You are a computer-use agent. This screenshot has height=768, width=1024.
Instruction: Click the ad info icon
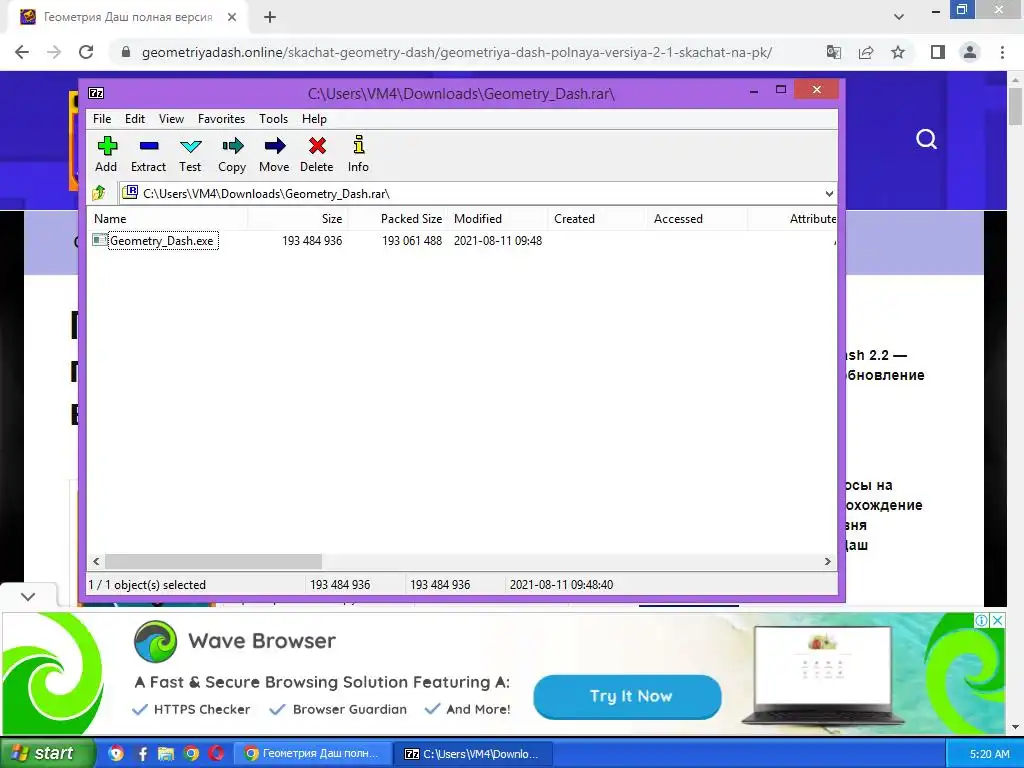tap(982, 620)
